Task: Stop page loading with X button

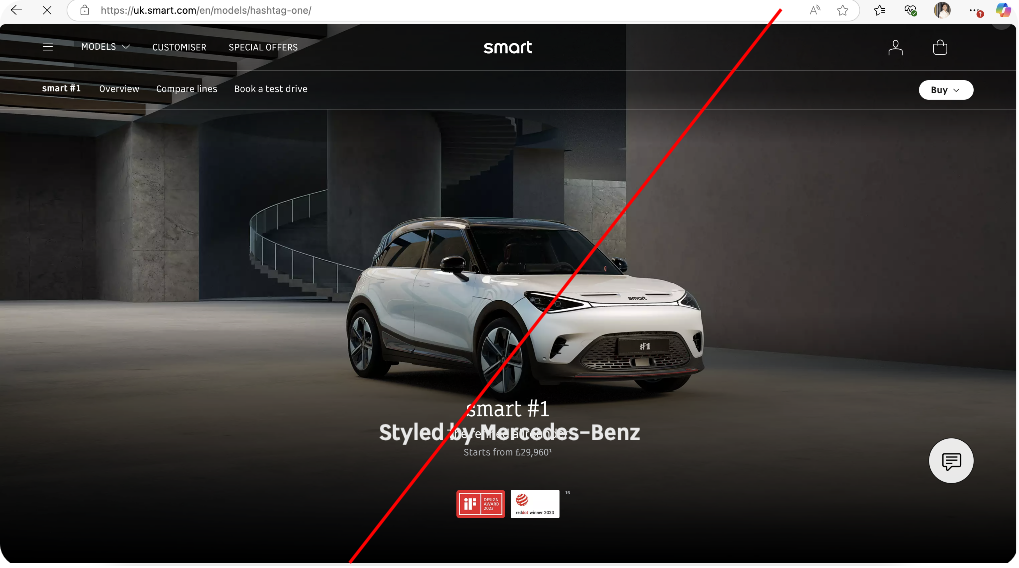Action: coord(47,10)
